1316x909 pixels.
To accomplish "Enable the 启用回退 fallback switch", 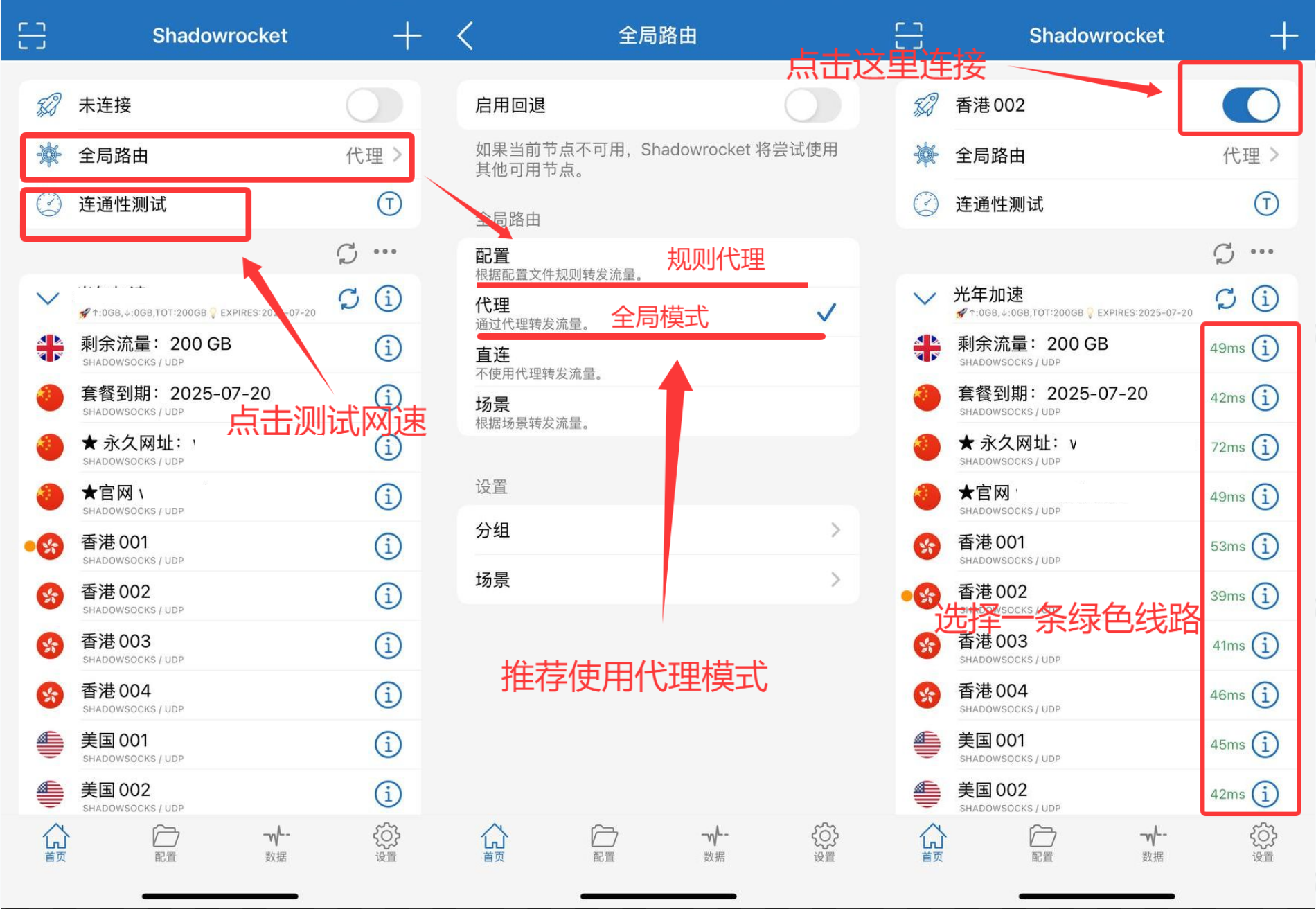I will coord(812,105).
